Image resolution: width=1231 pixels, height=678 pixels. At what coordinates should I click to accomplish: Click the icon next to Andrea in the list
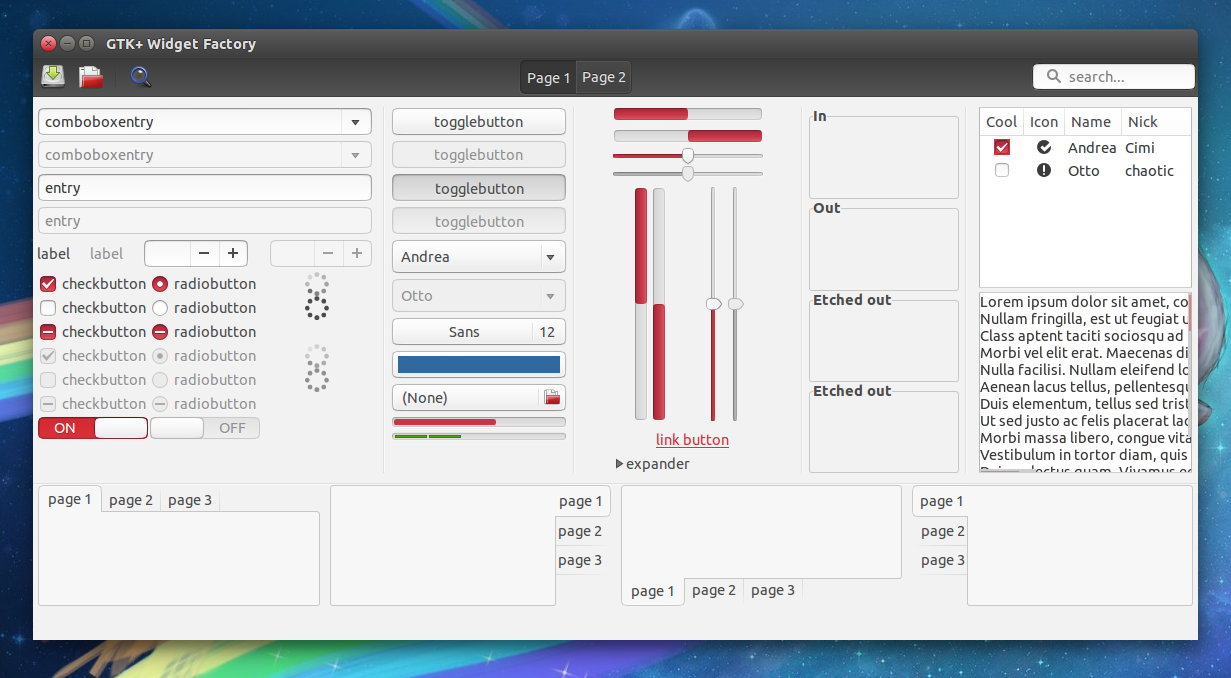[x=1044, y=147]
